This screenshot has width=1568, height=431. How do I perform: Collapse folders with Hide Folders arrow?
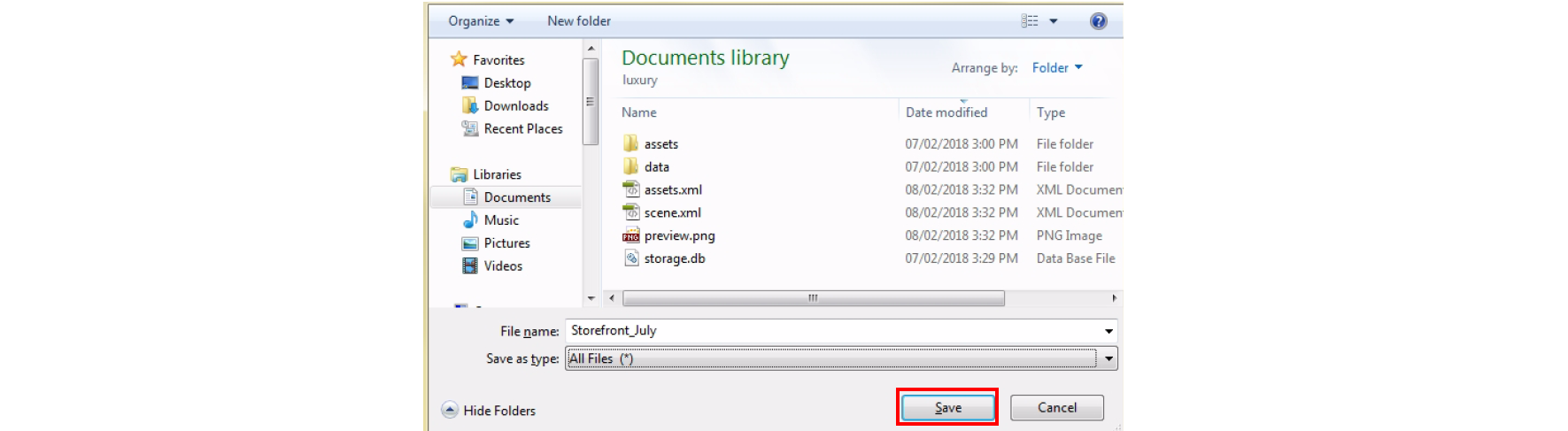tap(450, 410)
